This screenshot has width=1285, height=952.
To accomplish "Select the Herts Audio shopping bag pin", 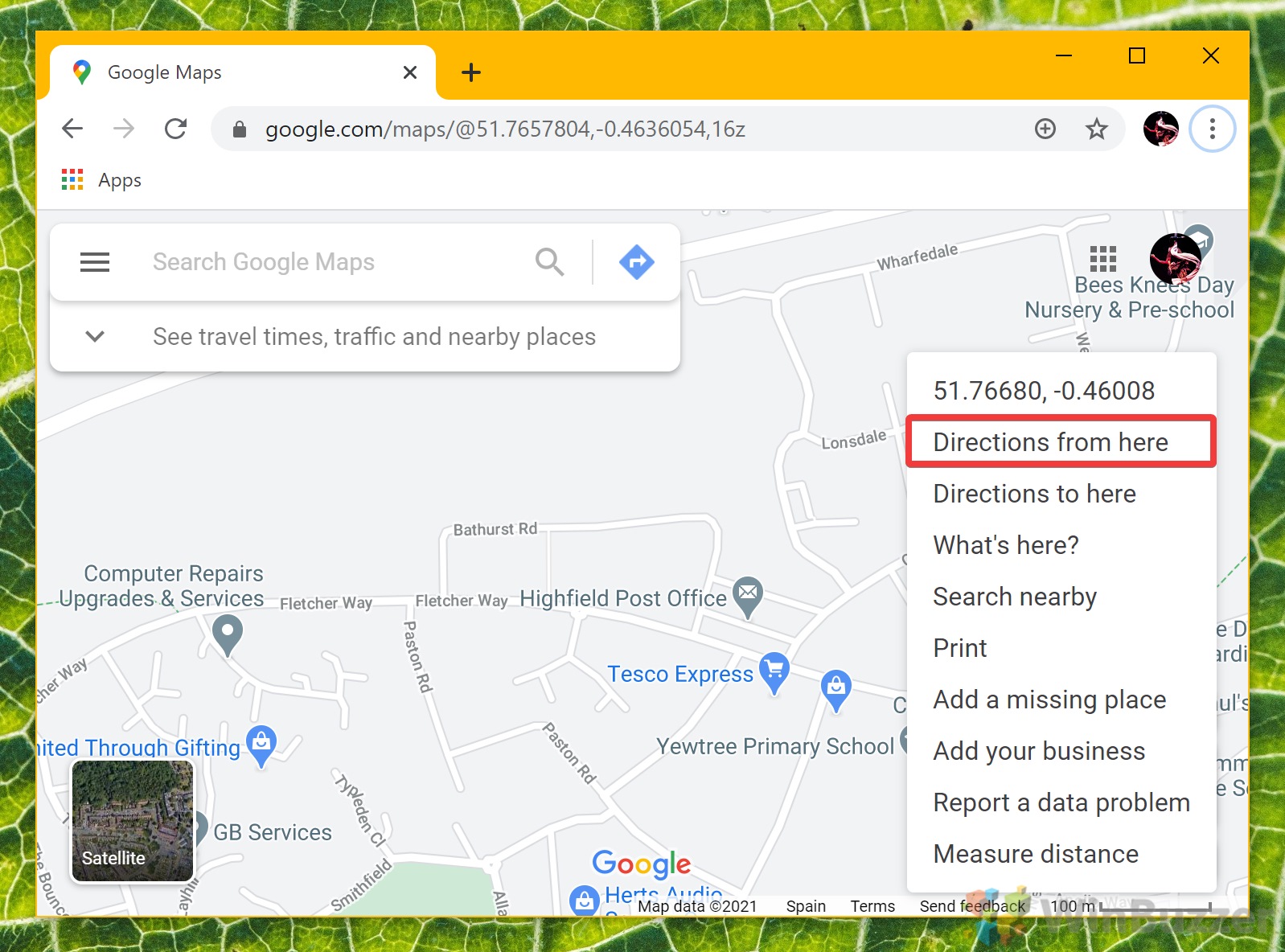I will pyautogui.click(x=585, y=901).
